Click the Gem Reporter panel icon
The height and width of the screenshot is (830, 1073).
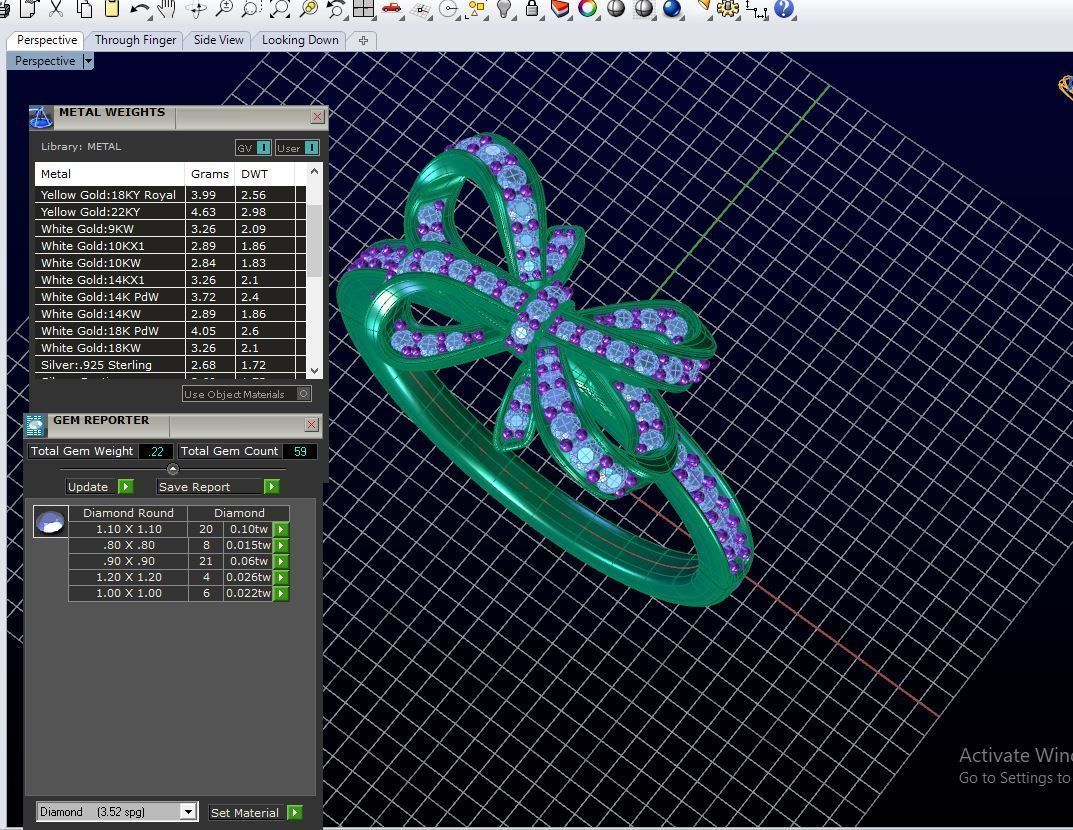(35, 425)
